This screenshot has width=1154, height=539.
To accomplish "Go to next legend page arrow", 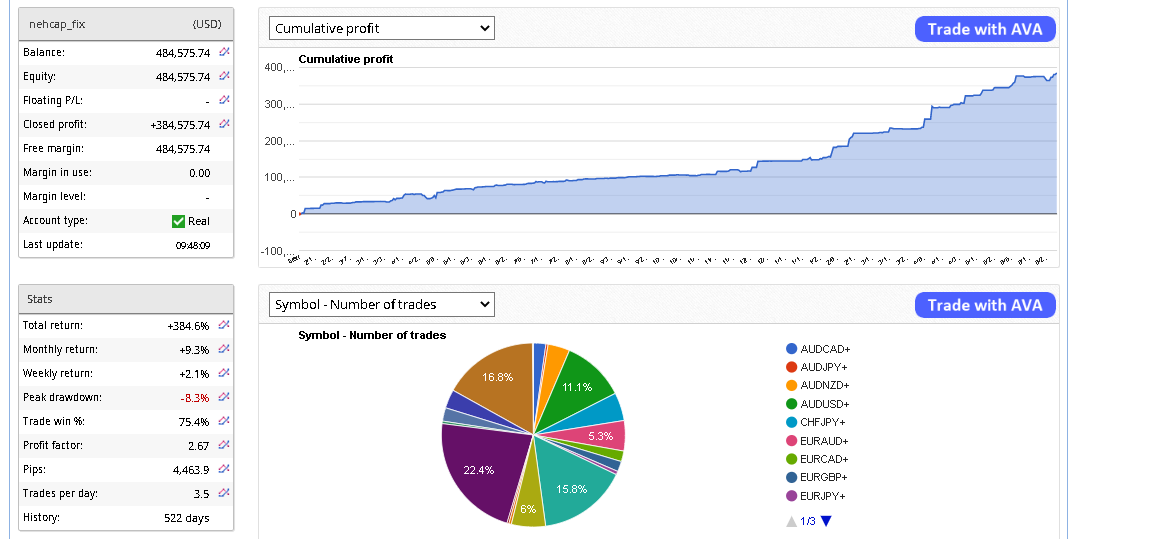I will [826, 521].
